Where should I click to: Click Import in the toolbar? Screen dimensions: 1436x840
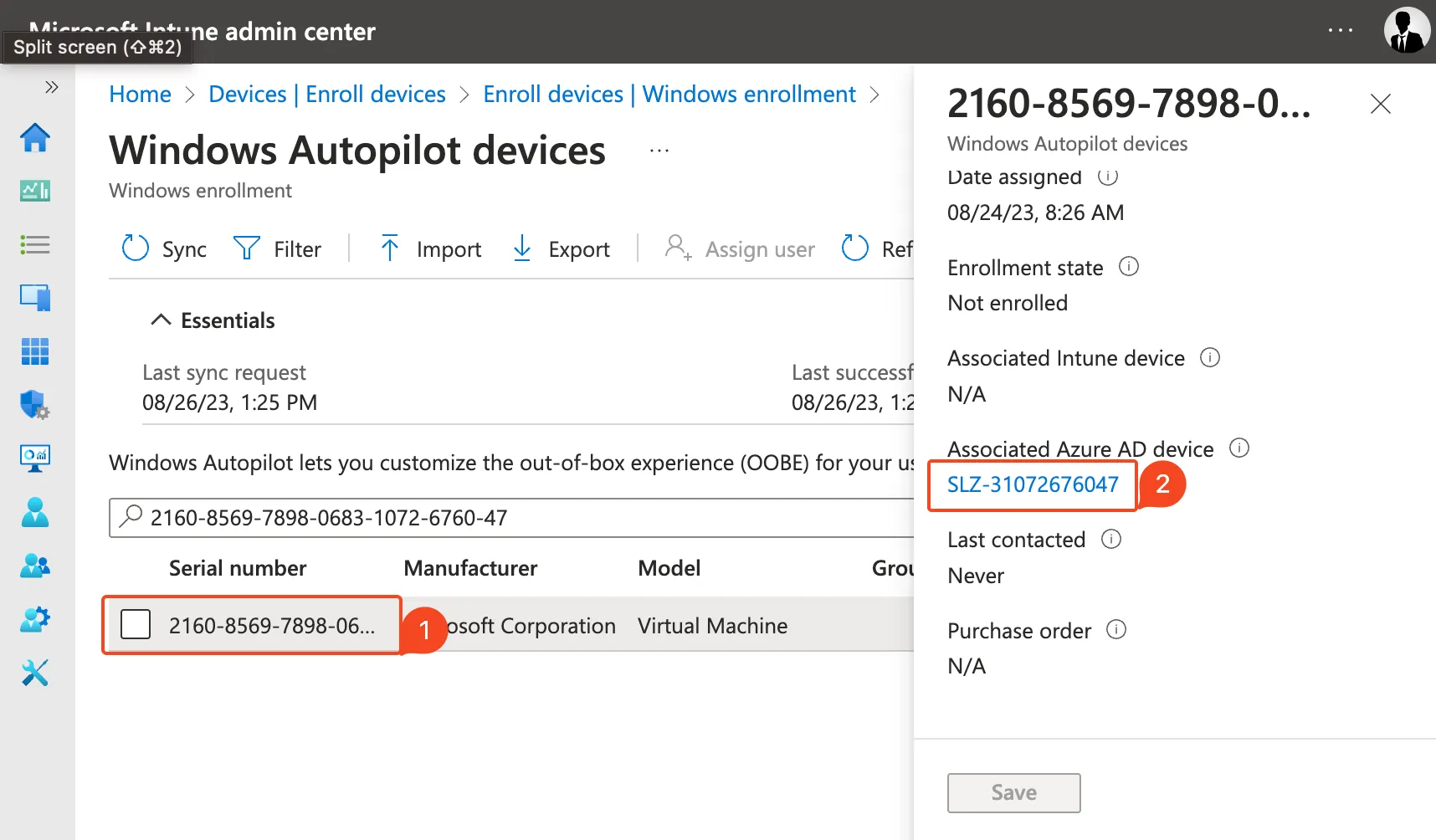[430, 248]
